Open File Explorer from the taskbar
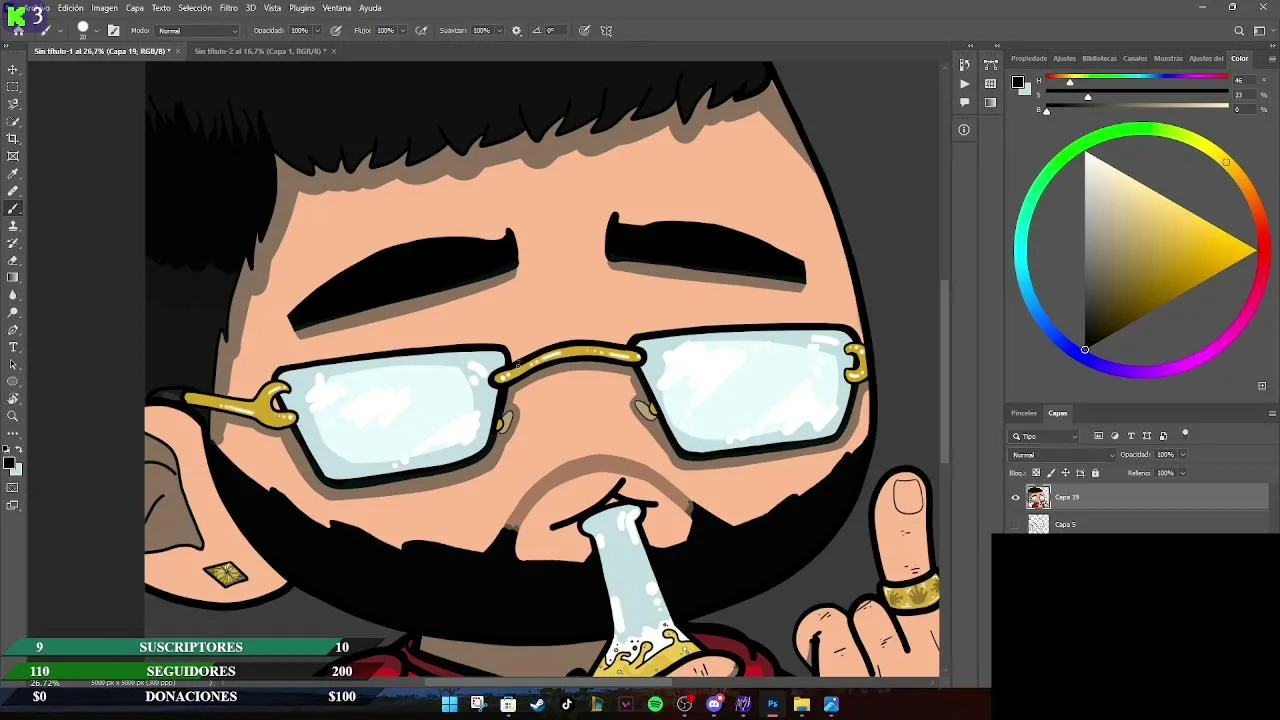1280x720 pixels. [802, 704]
